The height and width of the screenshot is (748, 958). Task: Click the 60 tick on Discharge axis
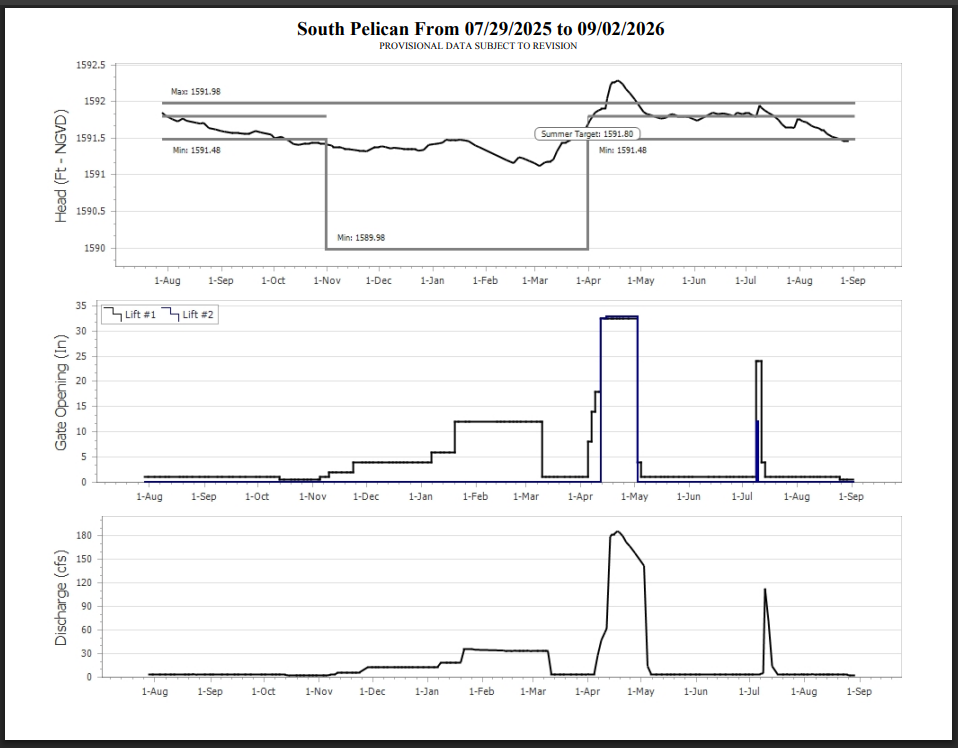tap(86, 630)
